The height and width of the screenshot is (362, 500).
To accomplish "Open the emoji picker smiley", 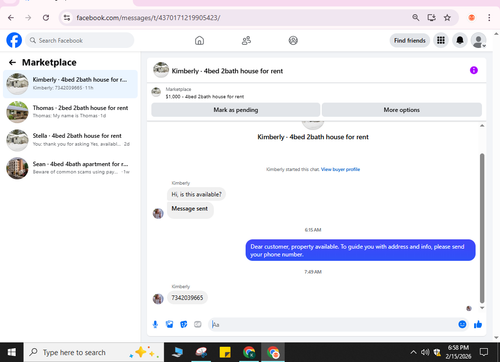I will 462,324.
